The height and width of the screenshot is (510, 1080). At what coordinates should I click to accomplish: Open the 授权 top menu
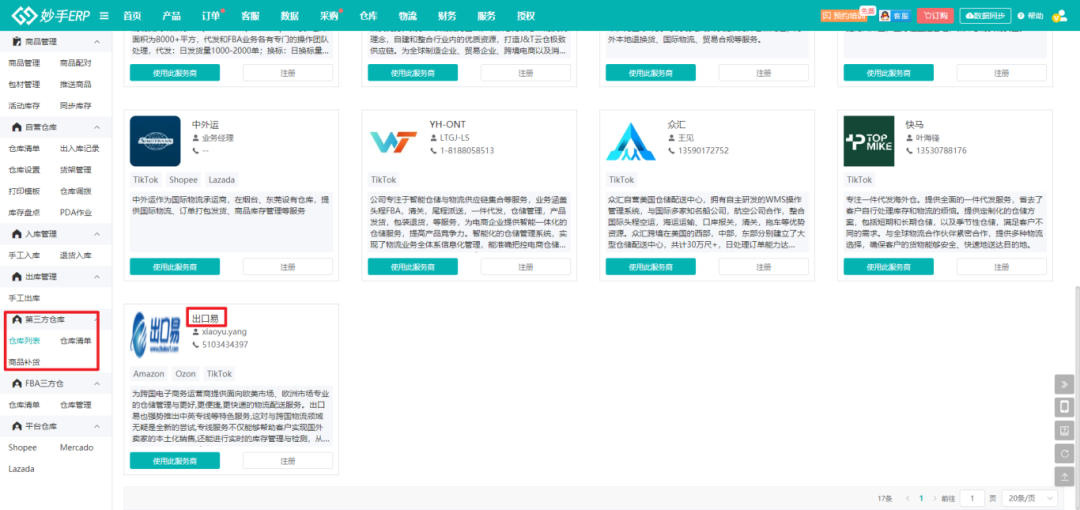pyautogui.click(x=526, y=16)
